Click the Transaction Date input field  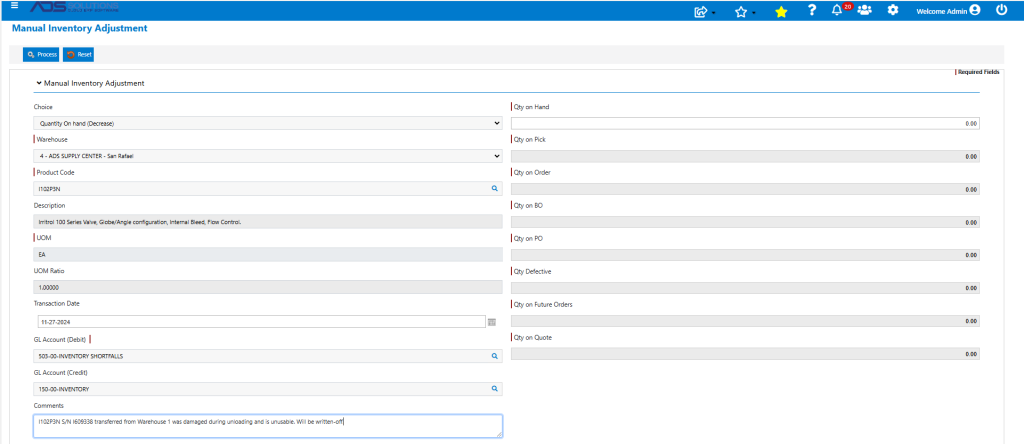[x=262, y=322]
